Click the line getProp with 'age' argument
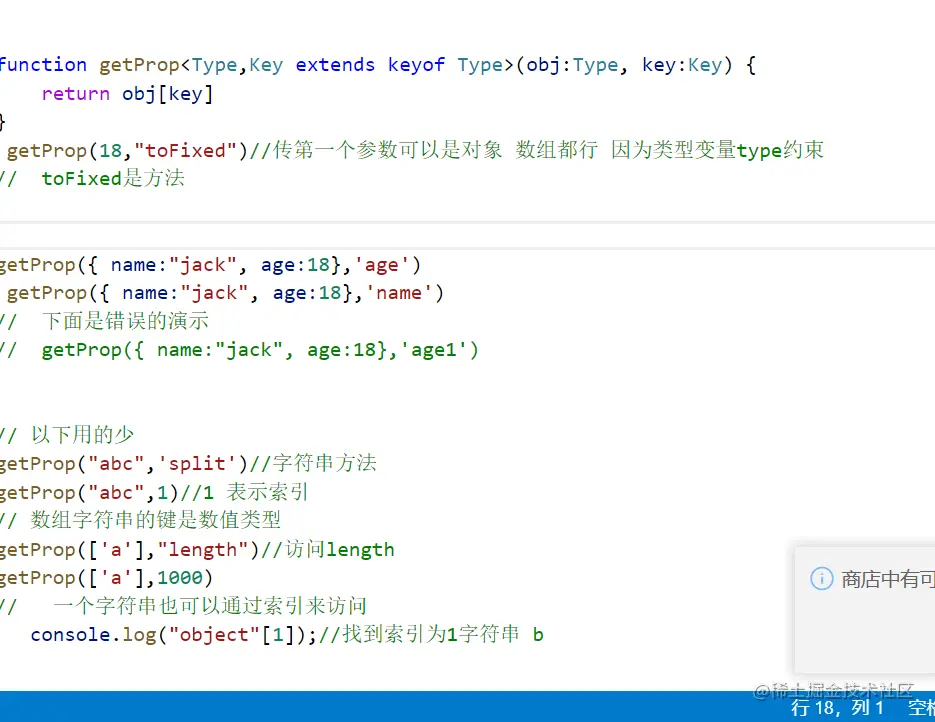The height and width of the screenshot is (722, 935). click(x=210, y=264)
